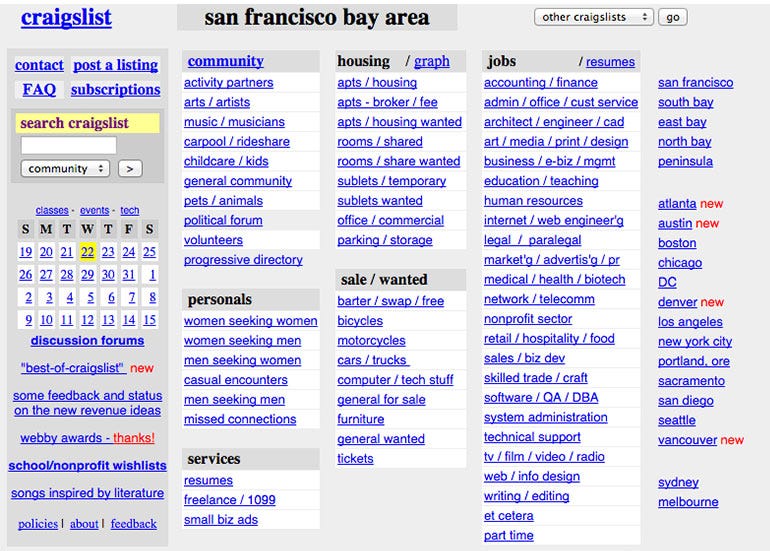
Task: Open the 'apts / housing' category
Action: click(377, 83)
